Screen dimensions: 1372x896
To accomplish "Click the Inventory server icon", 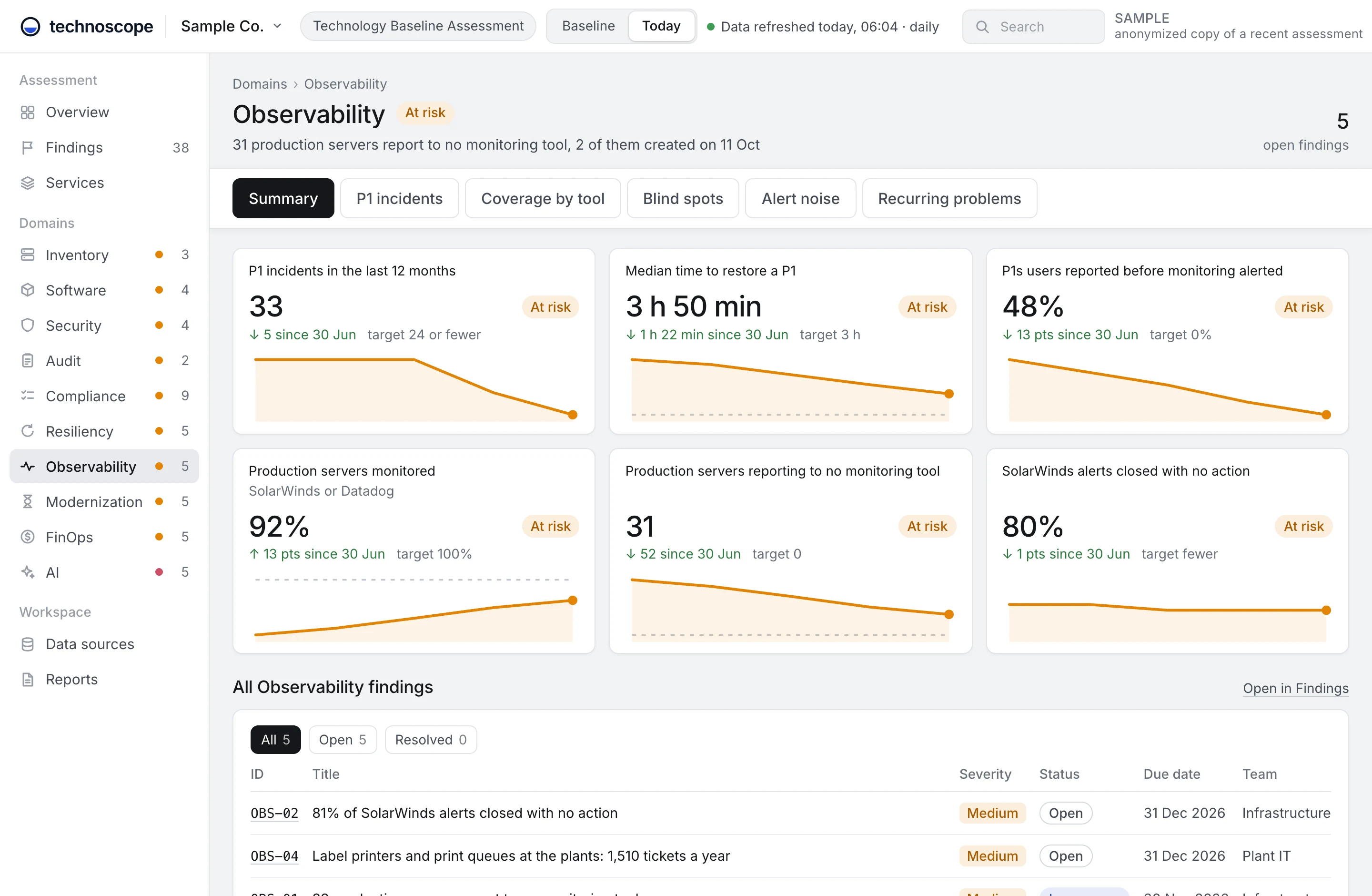I will pyautogui.click(x=27, y=255).
